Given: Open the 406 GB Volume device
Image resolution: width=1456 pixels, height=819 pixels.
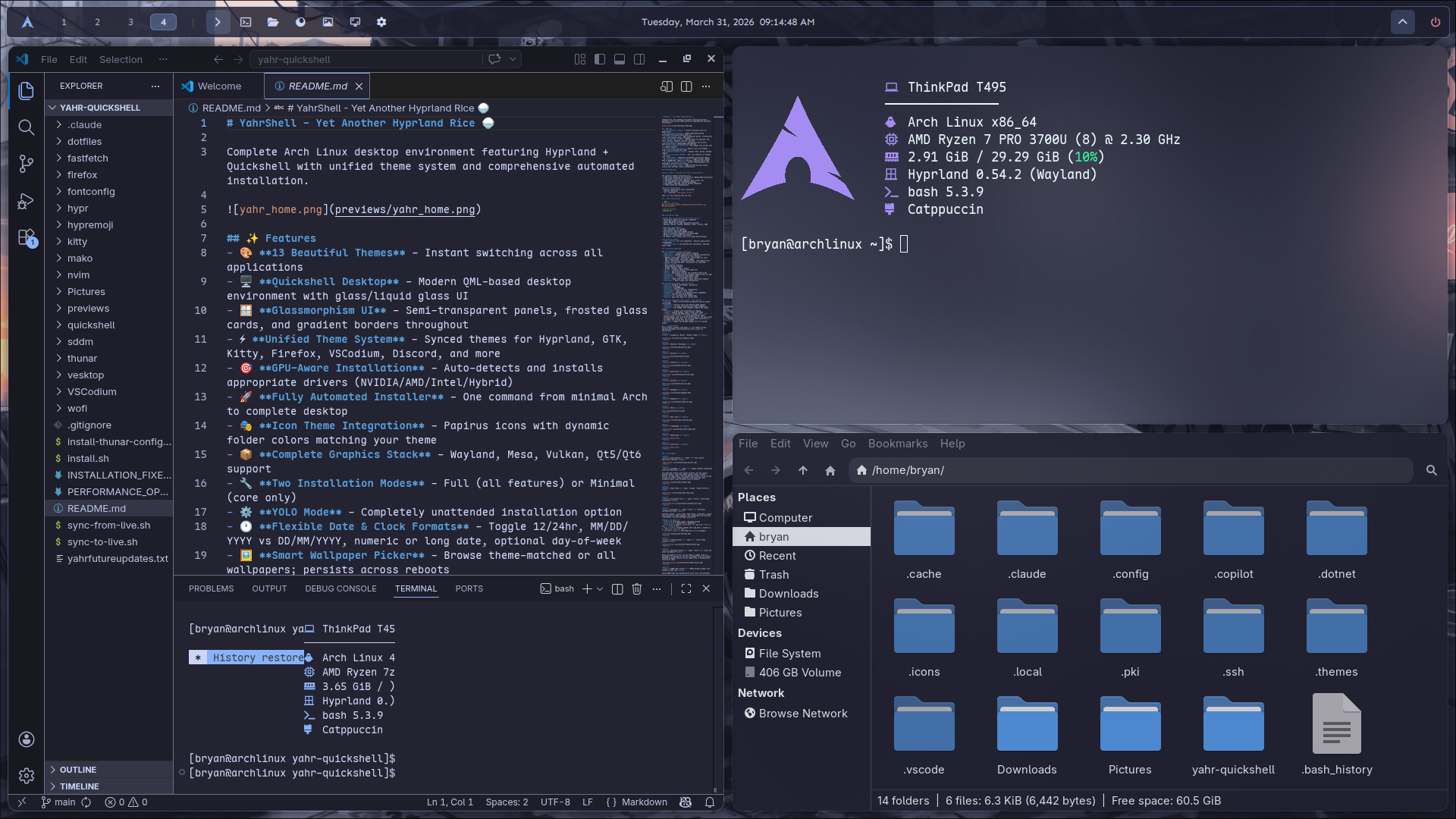Looking at the screenshot, I should tap(800, 673).
